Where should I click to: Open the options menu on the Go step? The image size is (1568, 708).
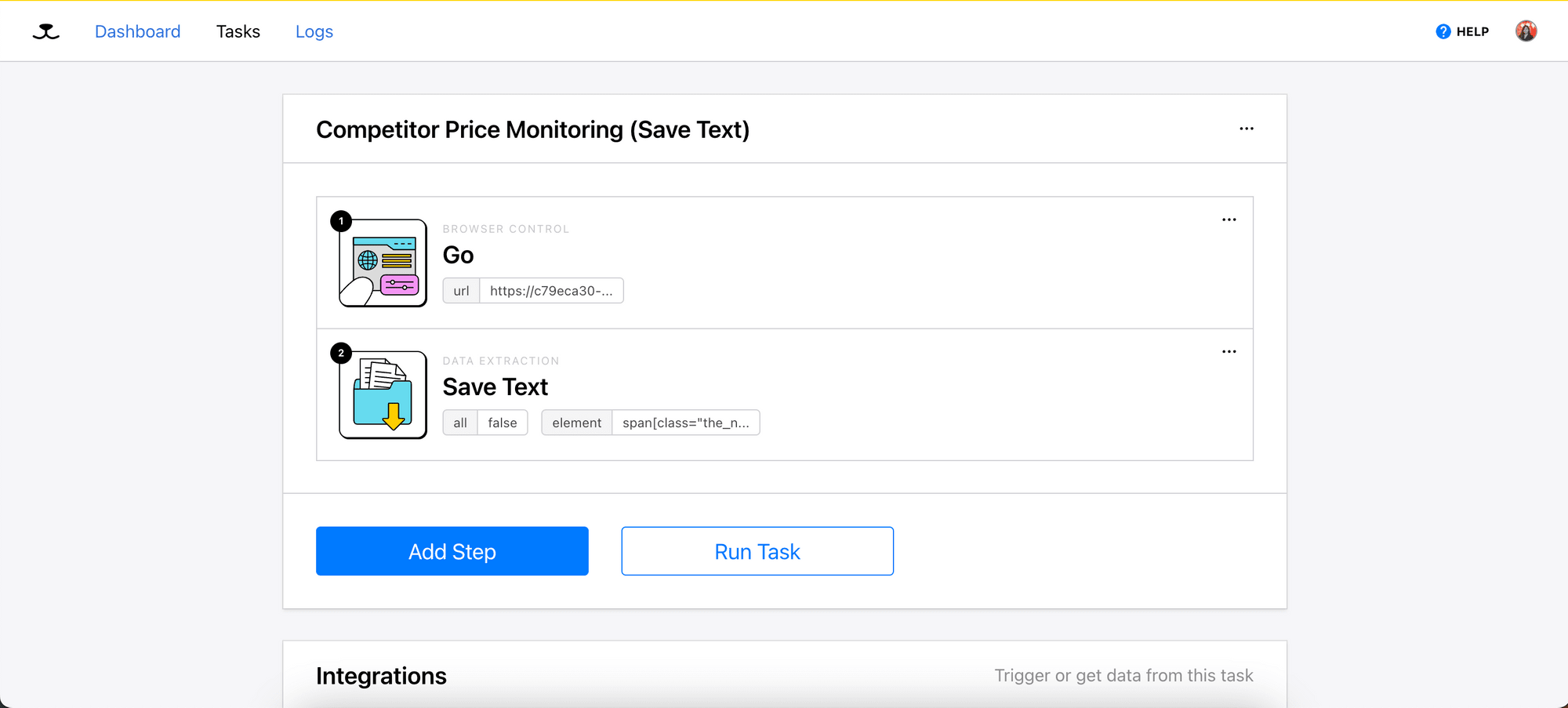coord(1229,220)
